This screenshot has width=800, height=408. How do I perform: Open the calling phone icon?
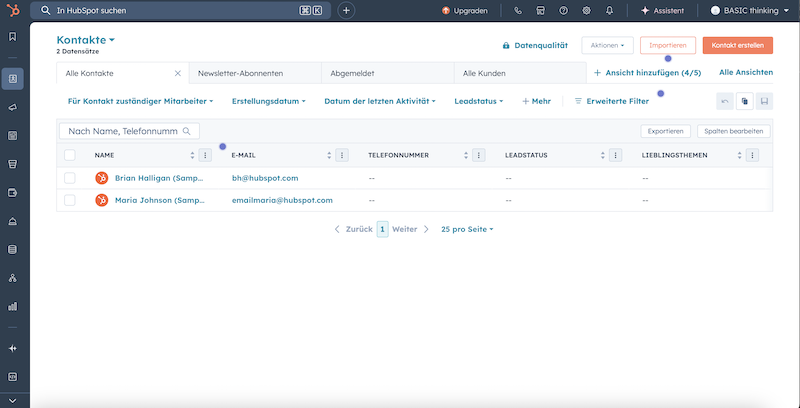[x=517, y=10]
